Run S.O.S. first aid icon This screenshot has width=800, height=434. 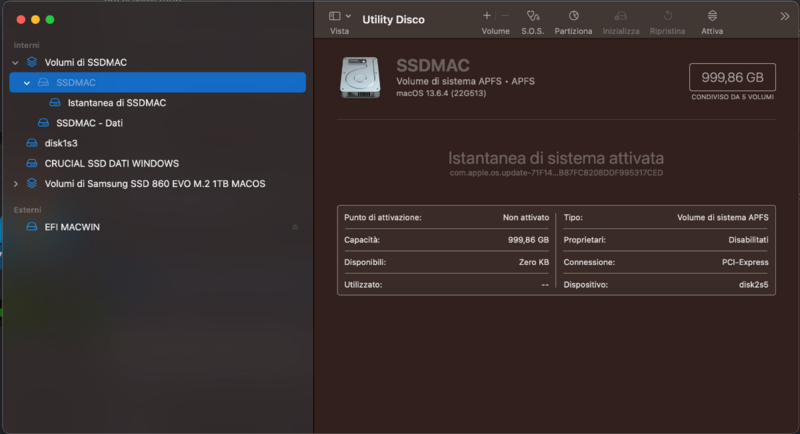coord(533,16)
